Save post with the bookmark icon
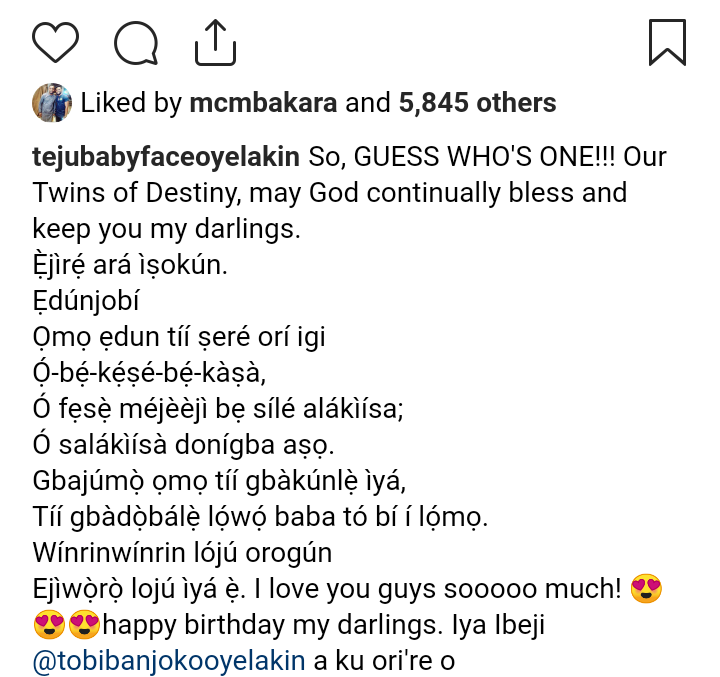 pyautogui.click(x=666, y=42)
